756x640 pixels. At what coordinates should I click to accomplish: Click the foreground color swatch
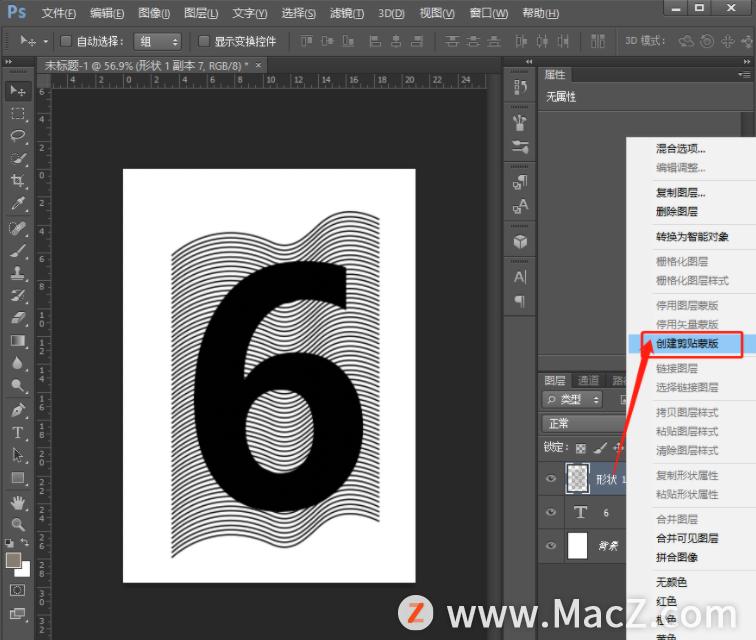click(14, 561)
